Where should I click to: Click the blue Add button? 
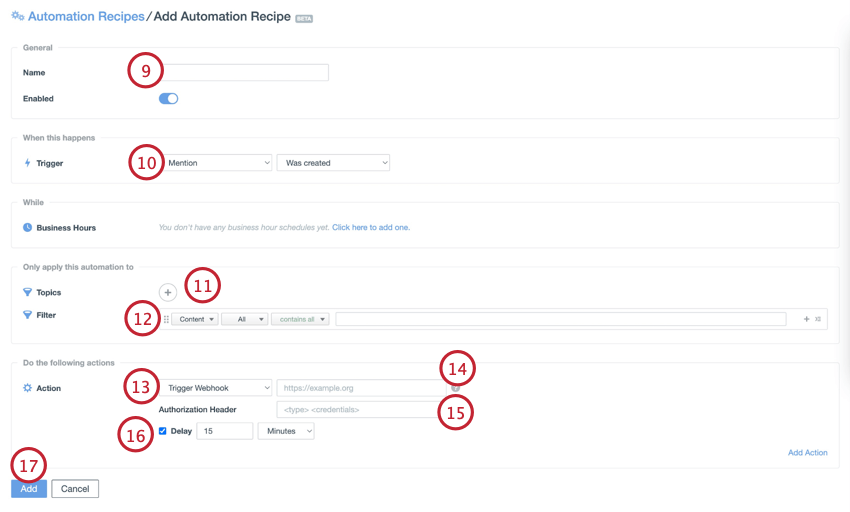29,489
